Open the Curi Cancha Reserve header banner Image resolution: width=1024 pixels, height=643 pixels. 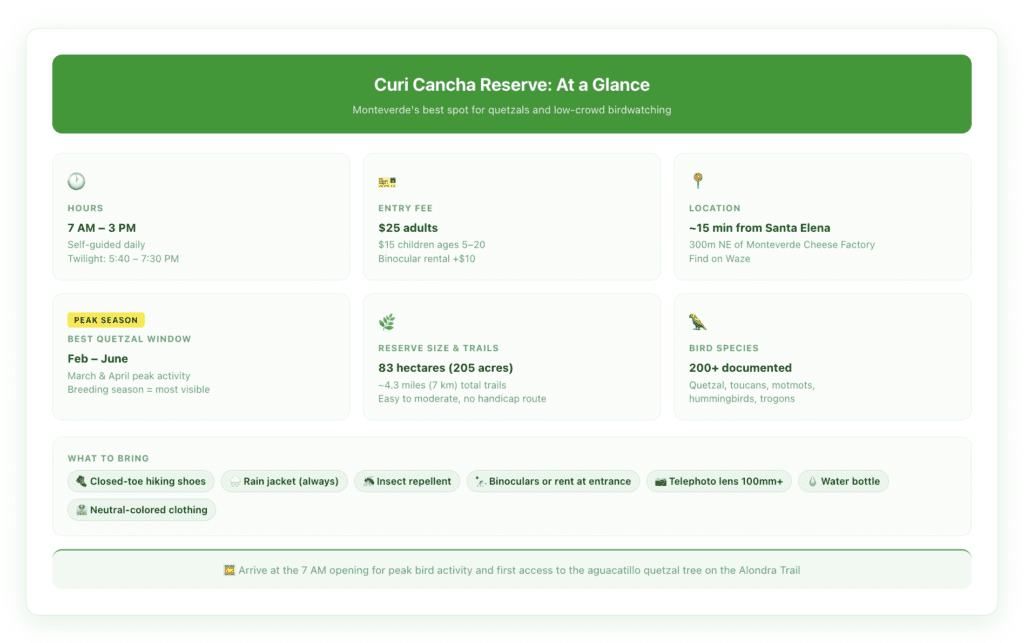[x=511, y=94]
